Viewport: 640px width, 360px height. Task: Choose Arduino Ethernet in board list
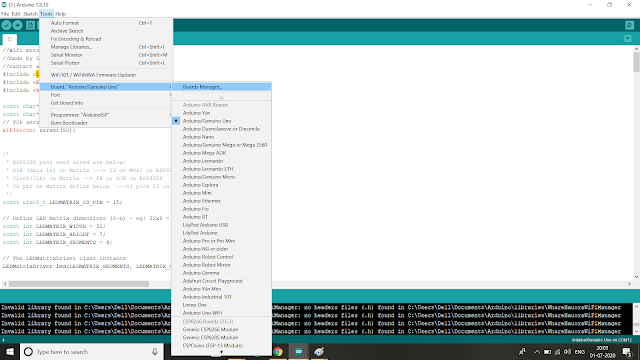click(222, 201)
